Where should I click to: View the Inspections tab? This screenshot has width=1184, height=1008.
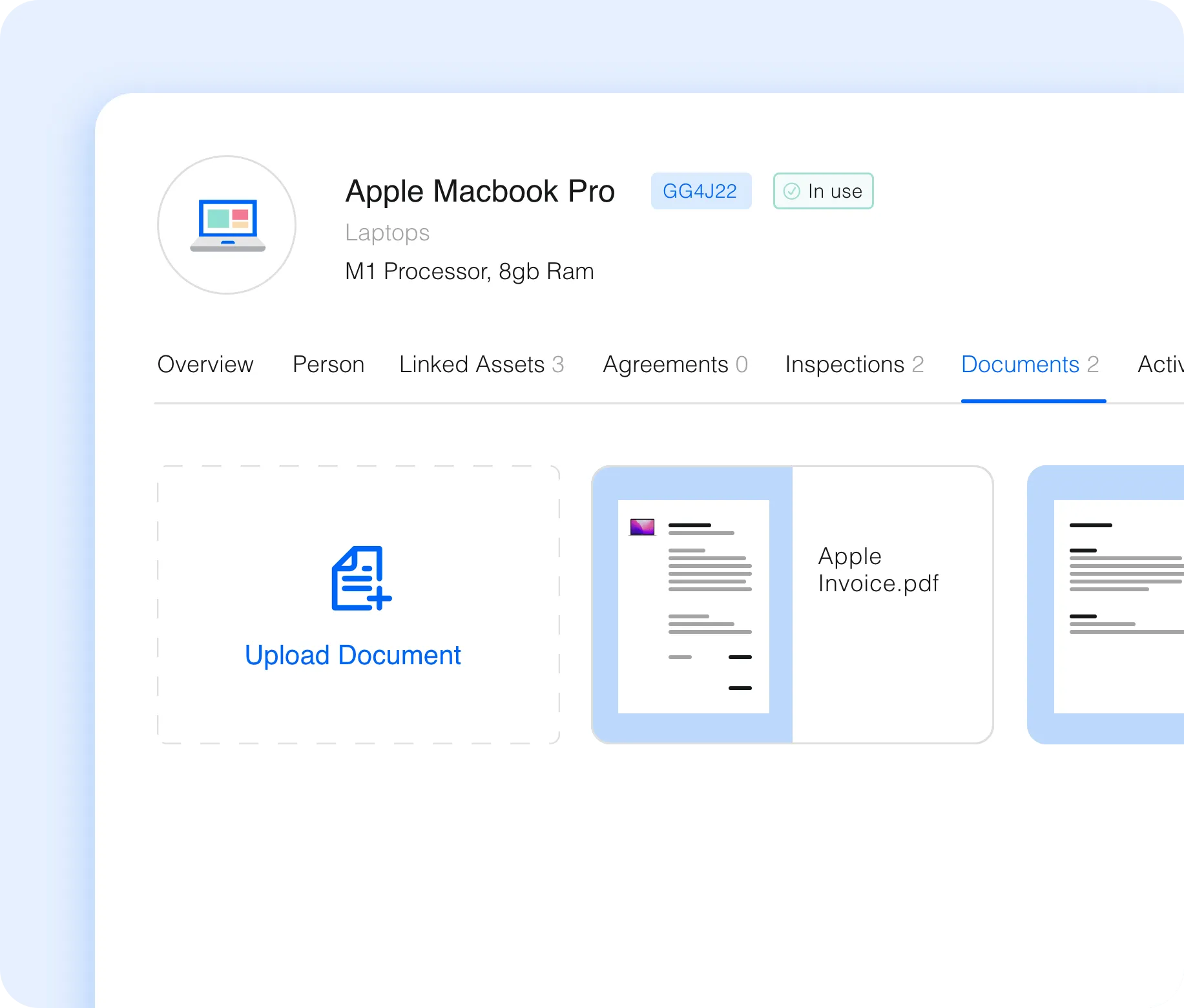pos(854,364)
